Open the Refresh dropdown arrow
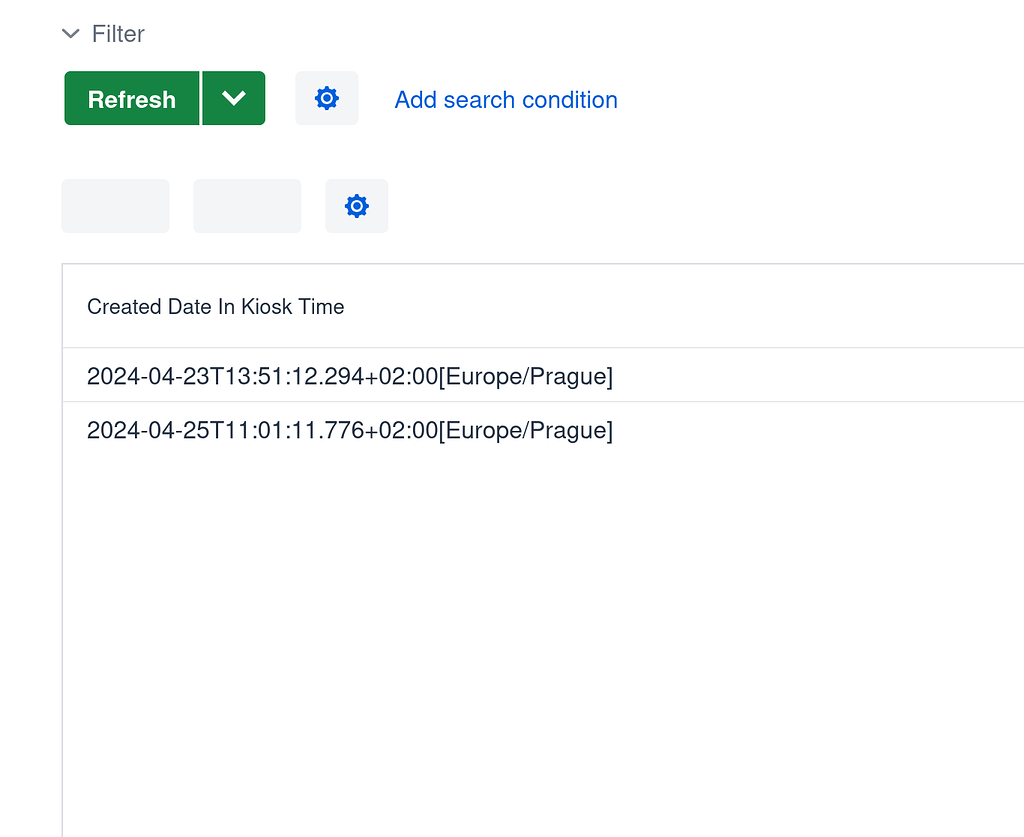This screenshot has height=837, width=1024. (234, 98)
